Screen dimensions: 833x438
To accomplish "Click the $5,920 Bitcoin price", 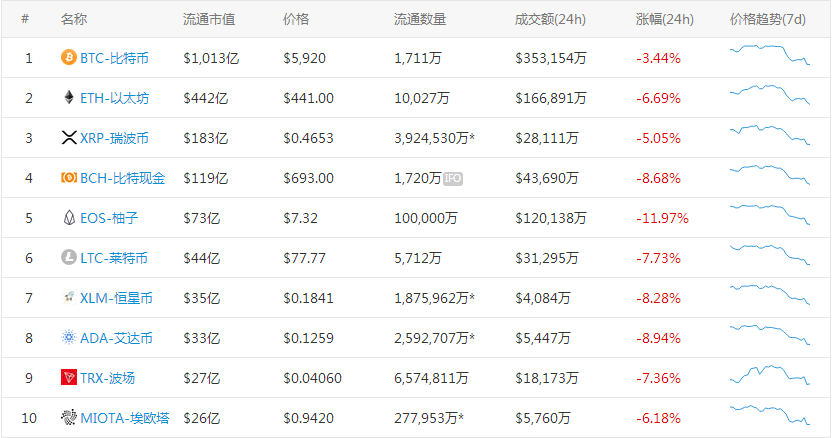I will pos(304,58).
